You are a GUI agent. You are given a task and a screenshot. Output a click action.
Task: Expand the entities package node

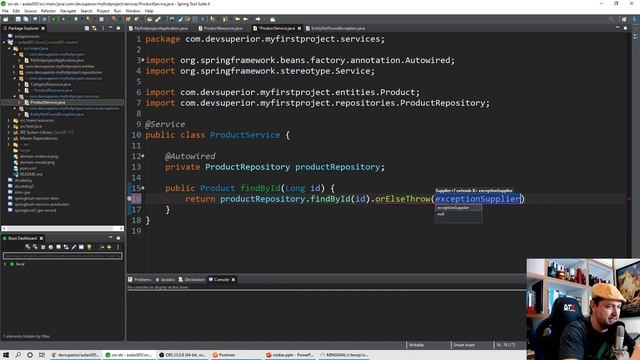click(14, 67)
